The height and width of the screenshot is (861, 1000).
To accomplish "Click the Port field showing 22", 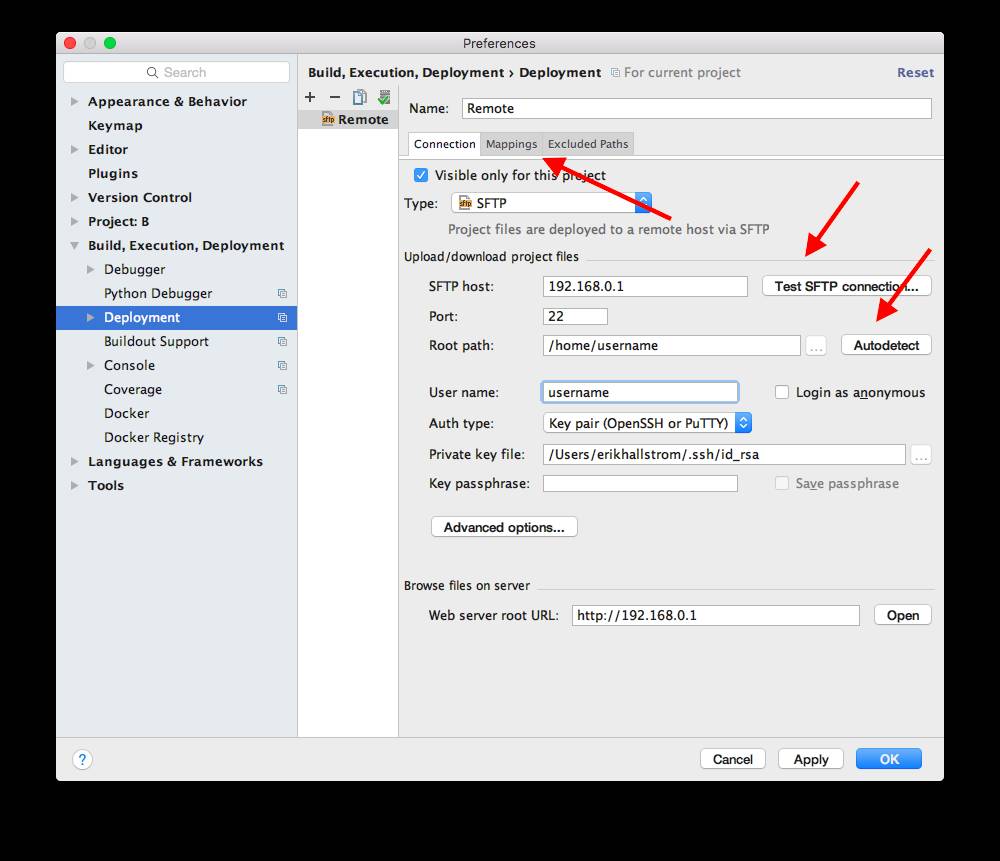I will click(x=575, y=316).
